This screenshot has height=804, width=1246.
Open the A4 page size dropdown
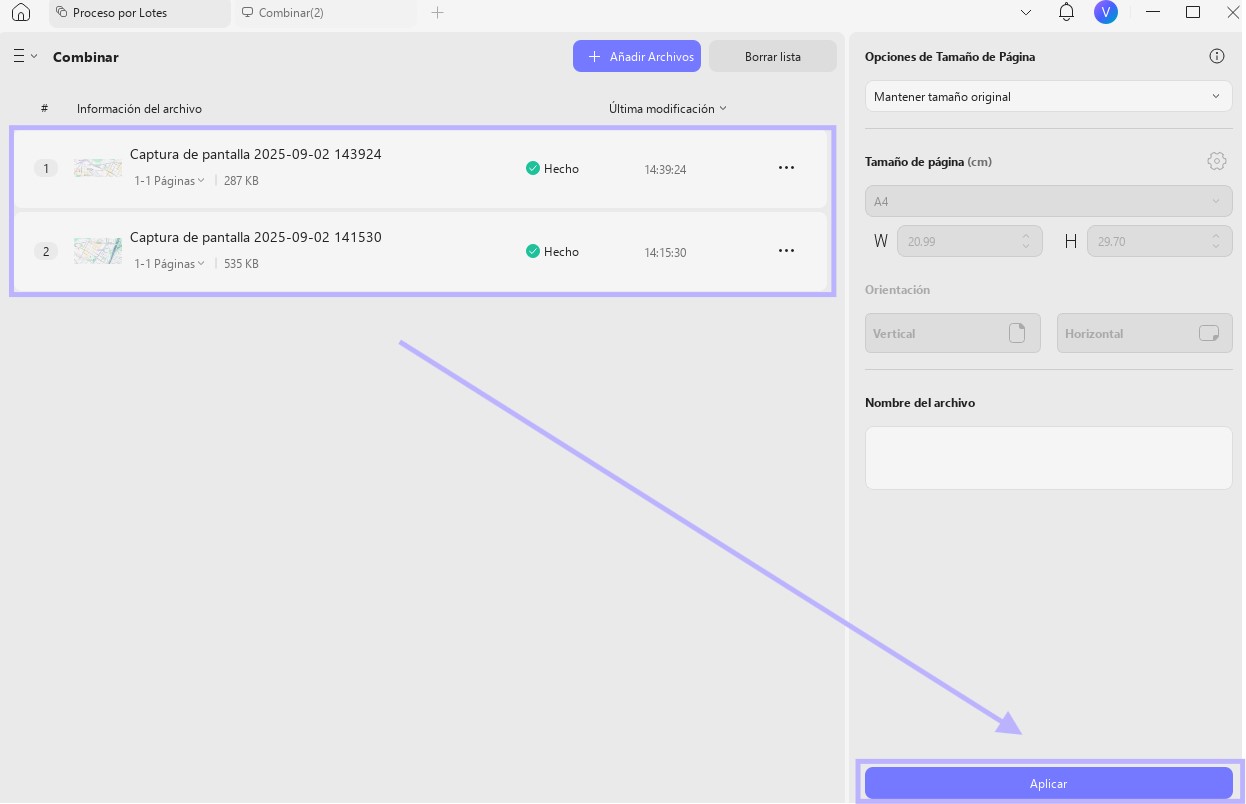tap(1048, 201)
